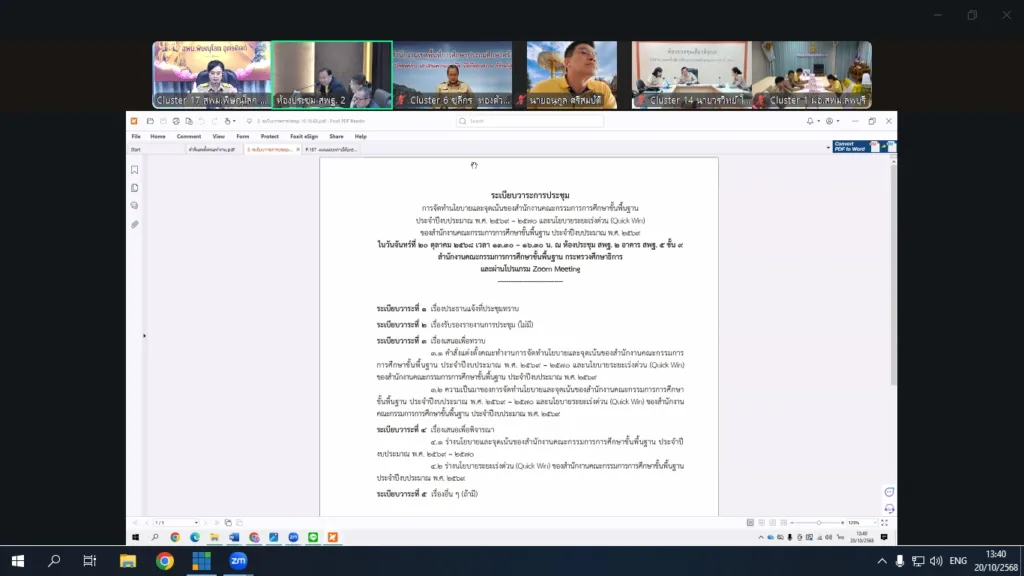The image size is (1024, 576).
Task: Toggle the microphone icon in system tray
Action: pos(900,561)
